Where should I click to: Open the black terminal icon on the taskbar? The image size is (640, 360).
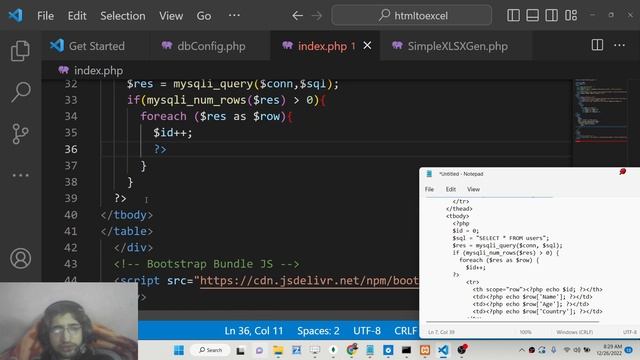[x=406, y=350]
